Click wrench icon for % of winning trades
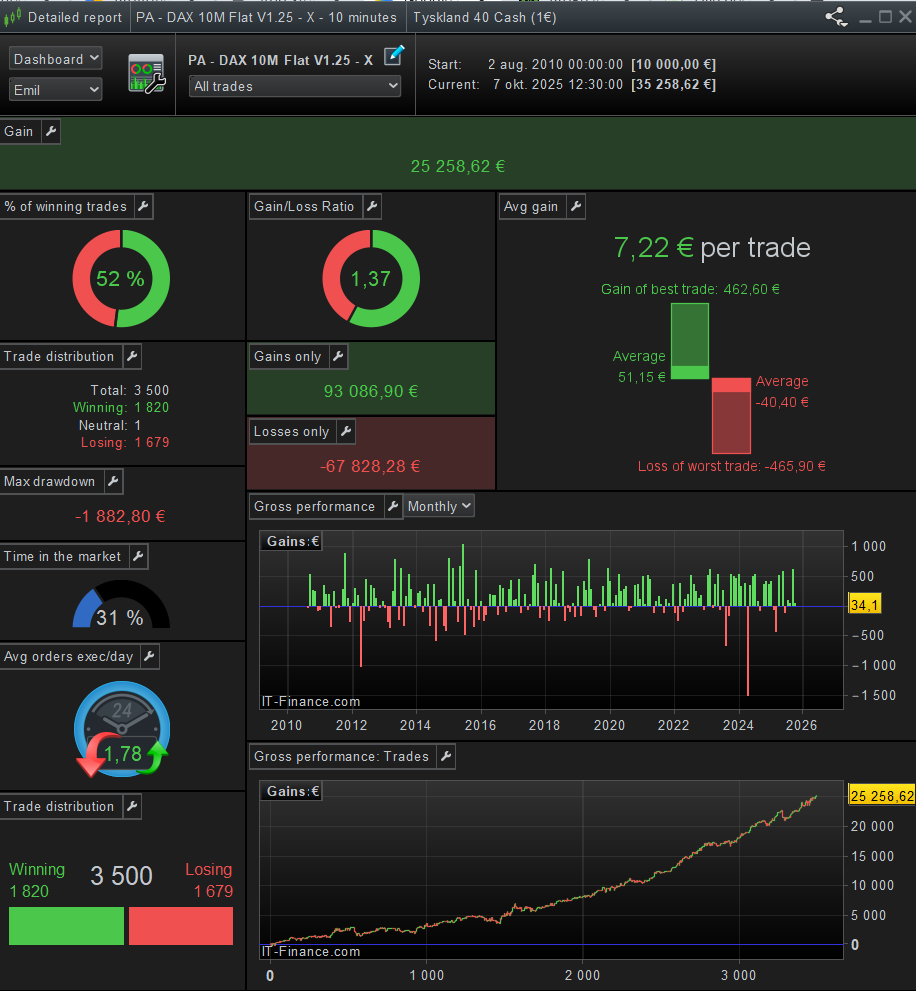Screen dimensions: 916x991 [143, 206]
